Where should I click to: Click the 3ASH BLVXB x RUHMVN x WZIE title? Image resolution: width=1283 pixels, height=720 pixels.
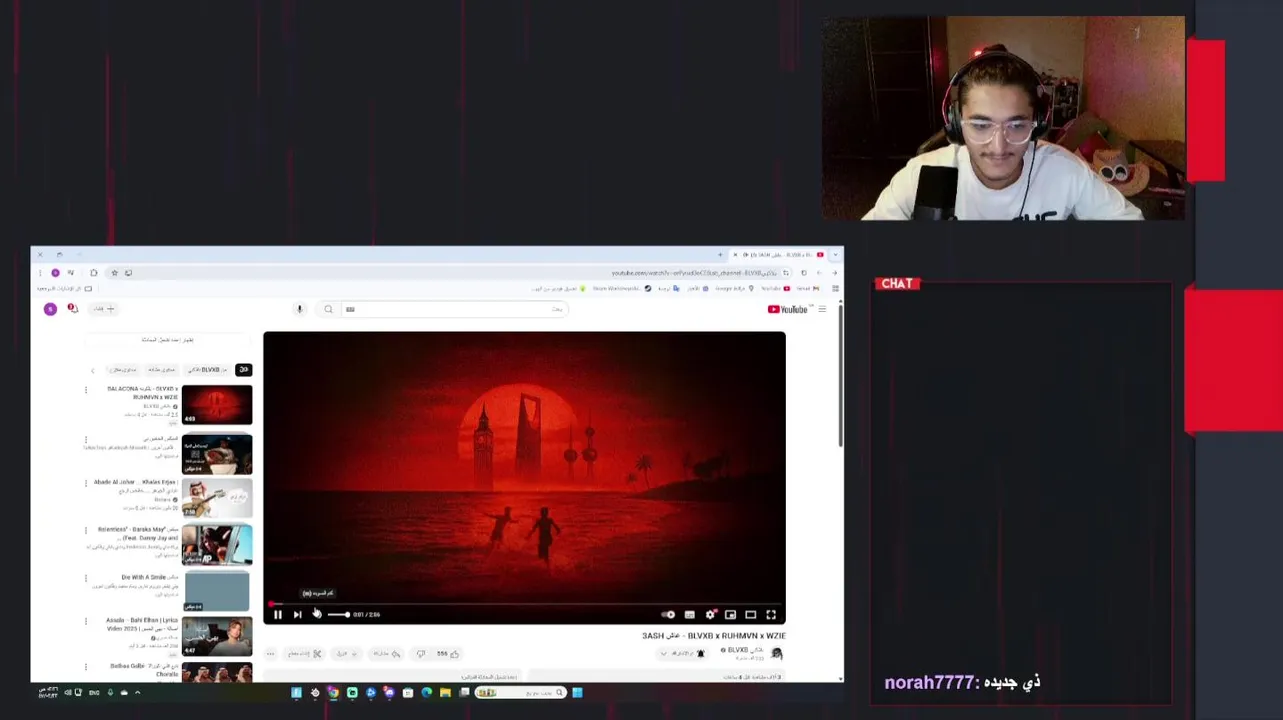(714, 636)
